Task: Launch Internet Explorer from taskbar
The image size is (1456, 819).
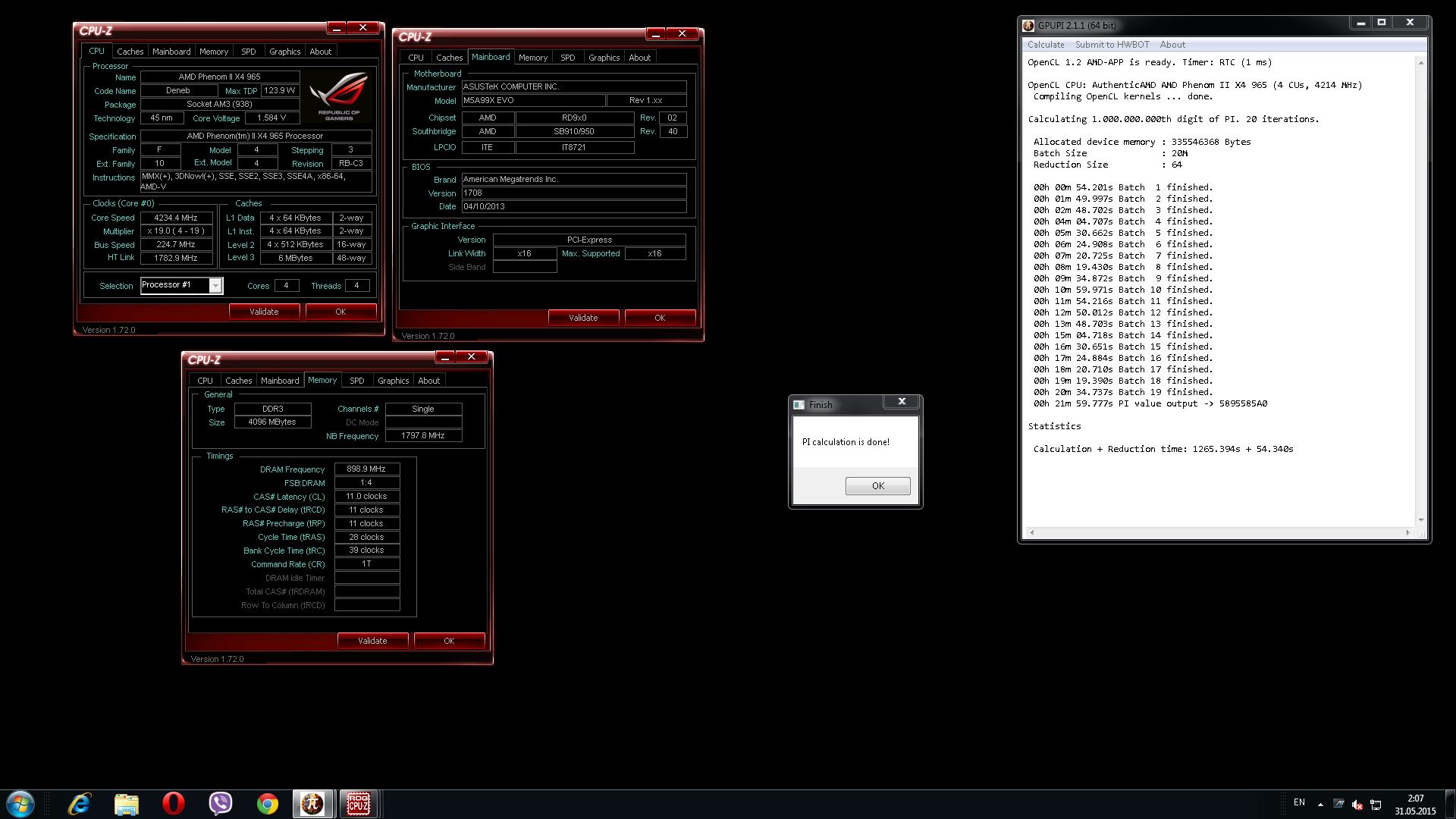Action: (x=80, y=804)
